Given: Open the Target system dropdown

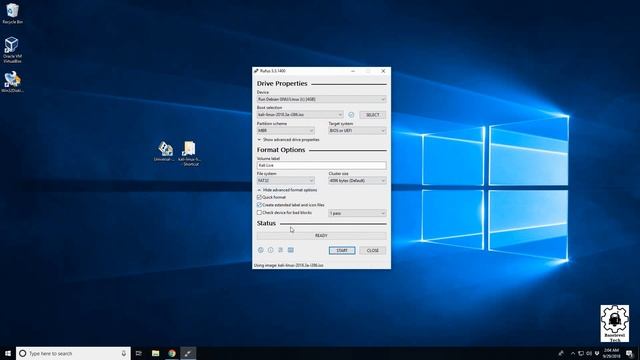Looking at the screenshot, I should tap(357, 131).
